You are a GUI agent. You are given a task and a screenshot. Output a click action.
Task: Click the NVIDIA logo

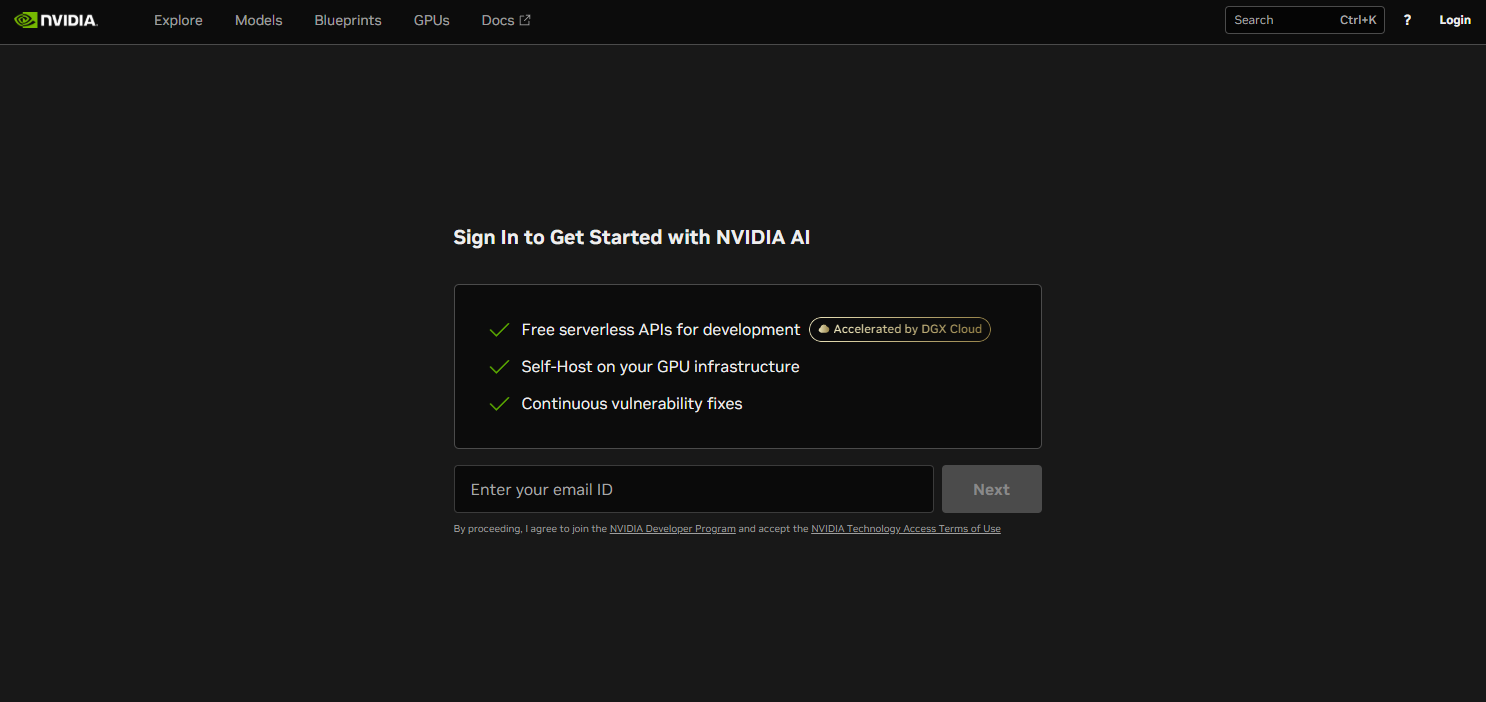tap(56, 20)
